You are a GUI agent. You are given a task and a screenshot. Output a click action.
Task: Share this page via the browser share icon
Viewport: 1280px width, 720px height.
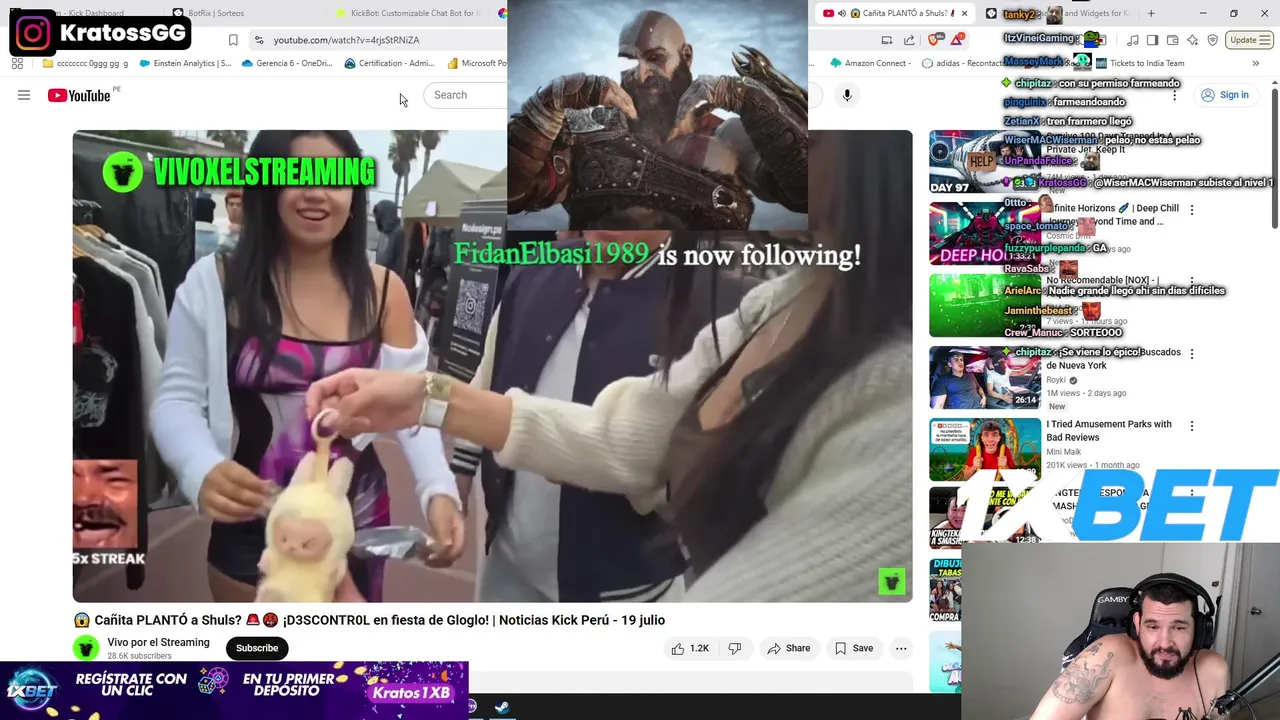click(909, 40)
